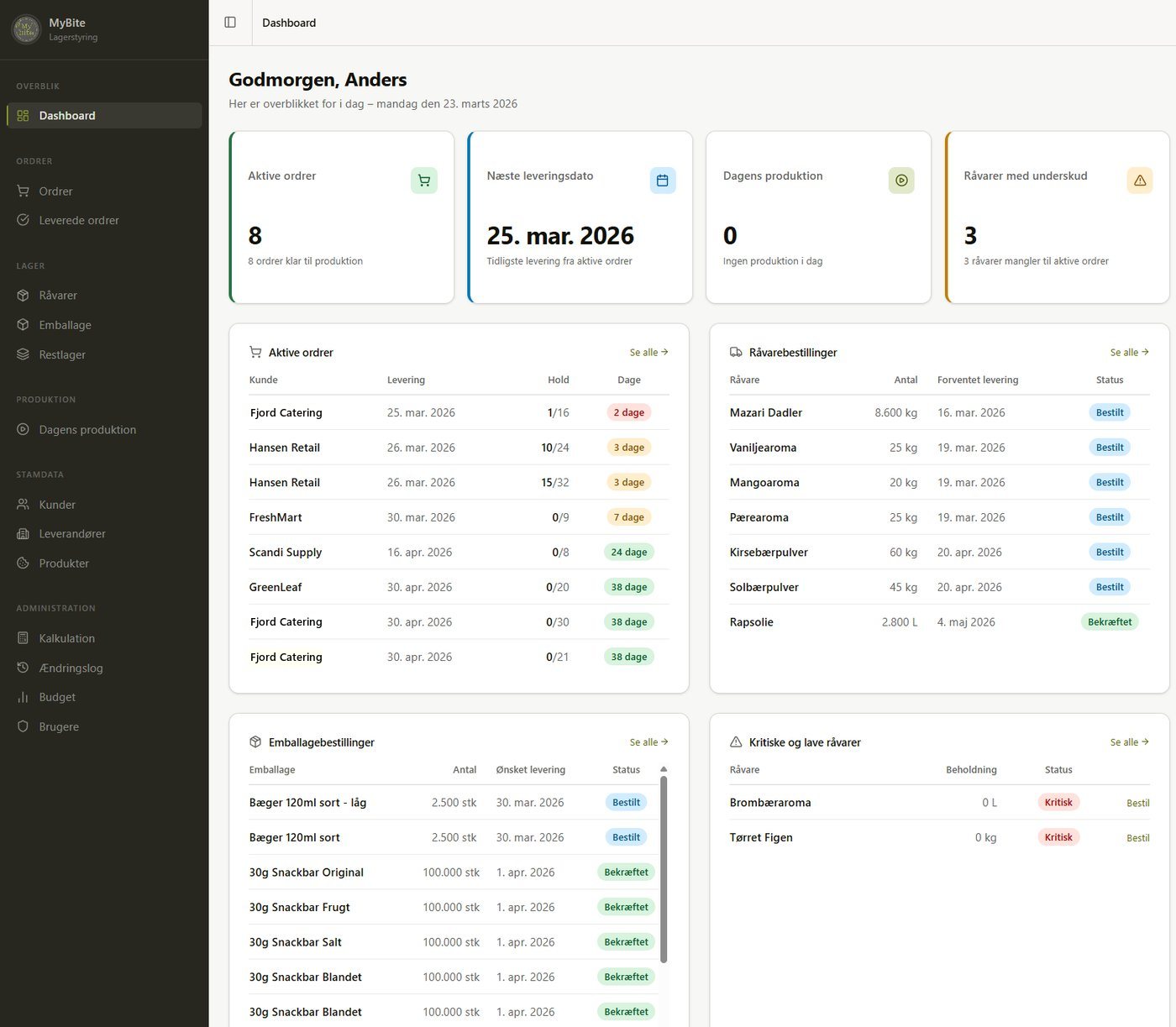Click the scrollbar up arrow in Emballagebestillinger
The width and height of the screenshot is (1176, 1027).
click(x=664, y=769)
